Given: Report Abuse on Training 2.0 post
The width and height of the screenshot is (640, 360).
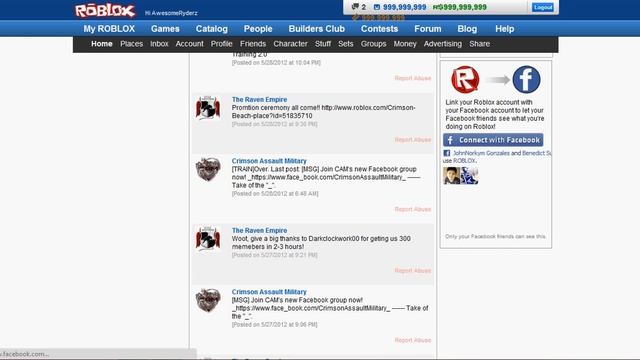Looking at the screenshot, I should coord(413,78).
